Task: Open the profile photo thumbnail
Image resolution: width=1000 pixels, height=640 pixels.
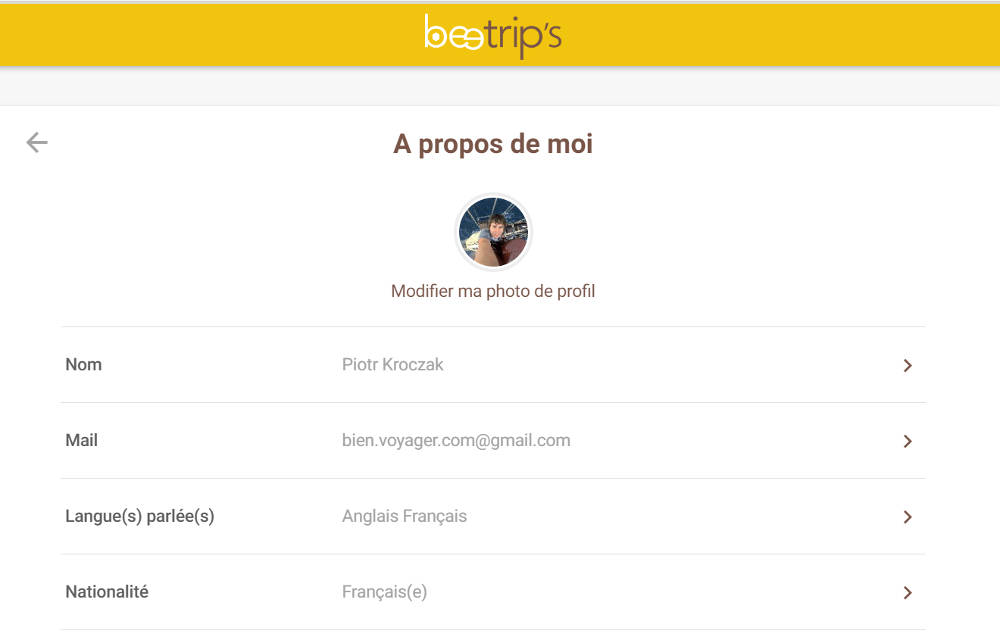Action: [493, 232]
